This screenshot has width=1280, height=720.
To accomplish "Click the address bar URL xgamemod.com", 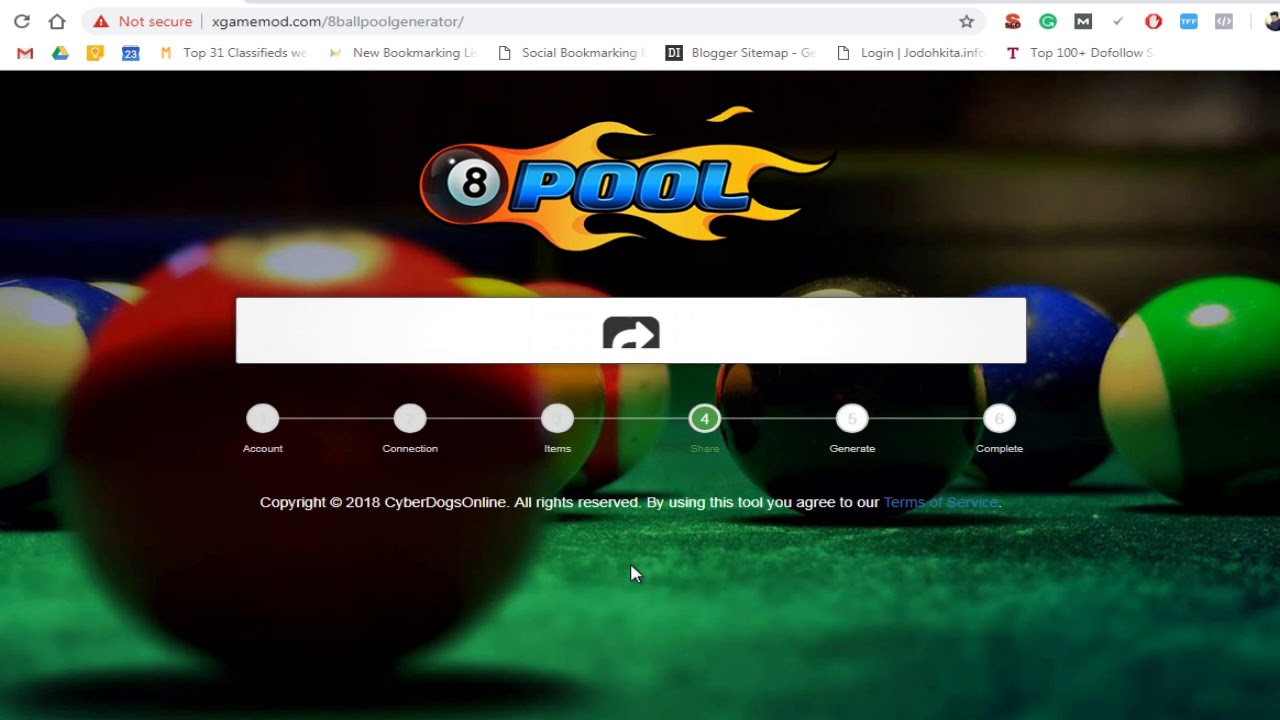I will (338, 21).
